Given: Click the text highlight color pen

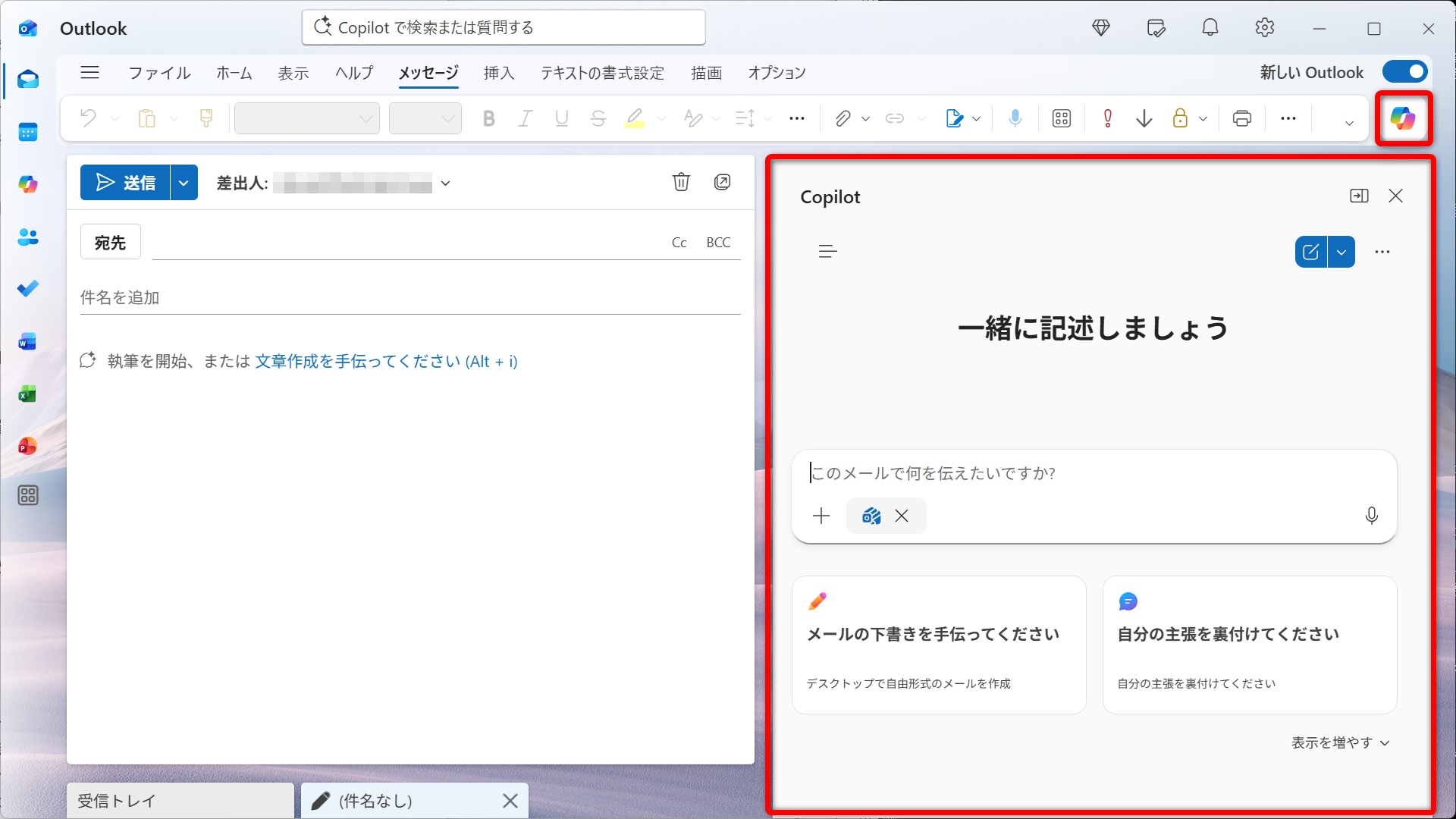Looking at the screenshot, I should (635, 118).
